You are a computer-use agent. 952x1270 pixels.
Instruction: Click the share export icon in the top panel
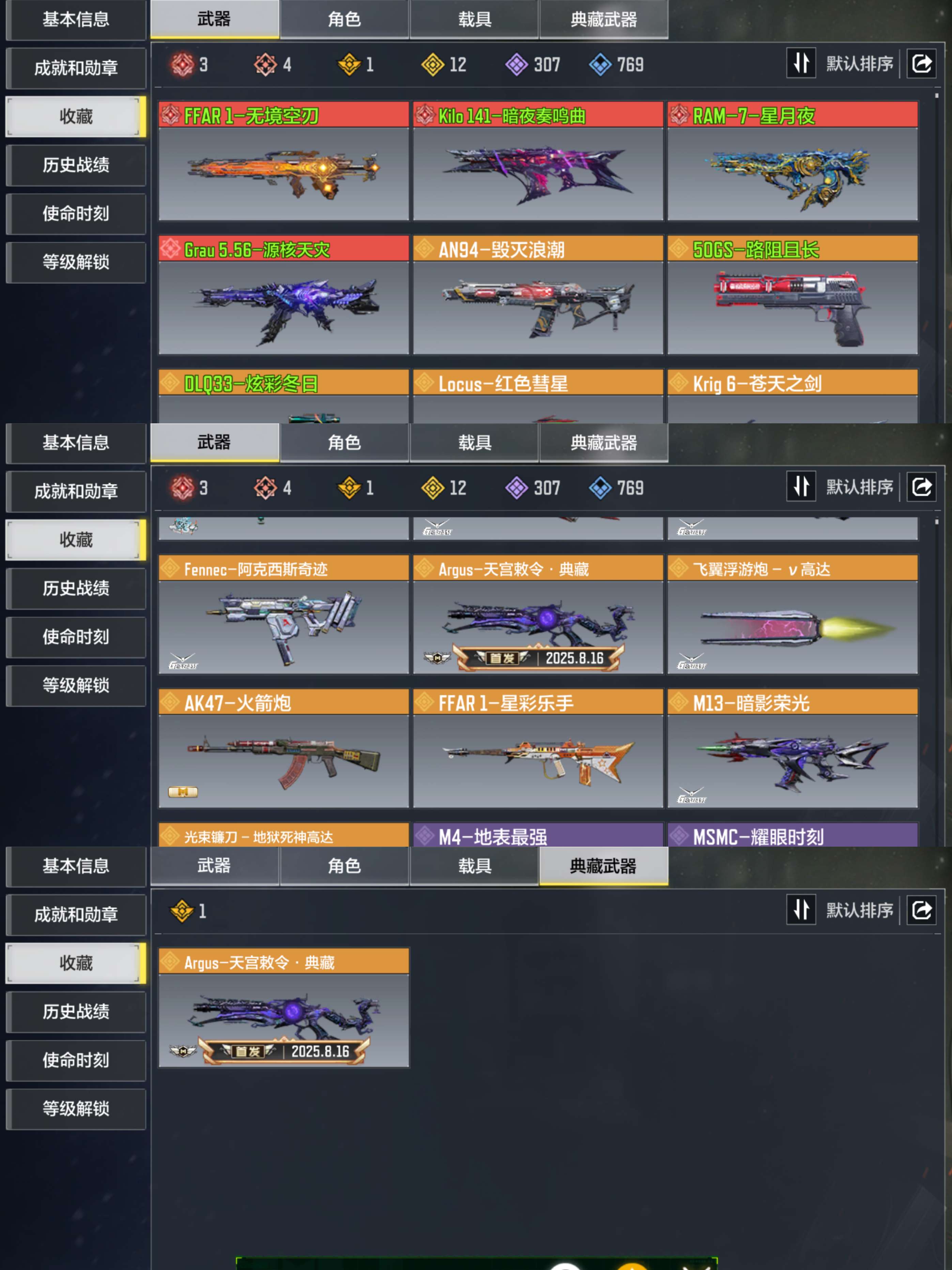[921, 63]
